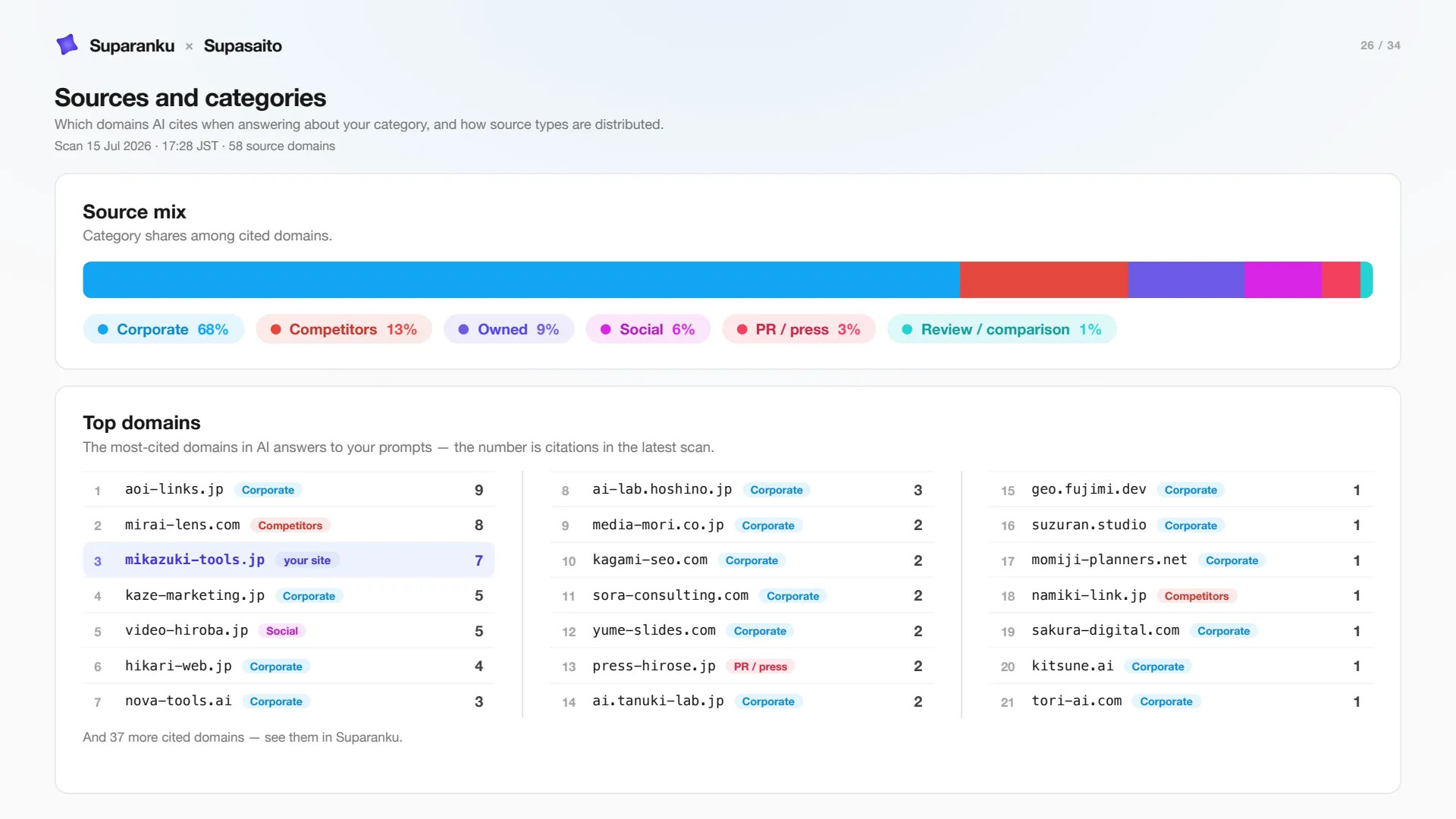This screenshot has height=819, width=1456.
Task: Click the red Competitors bar segment
Action: point(1043,280)
